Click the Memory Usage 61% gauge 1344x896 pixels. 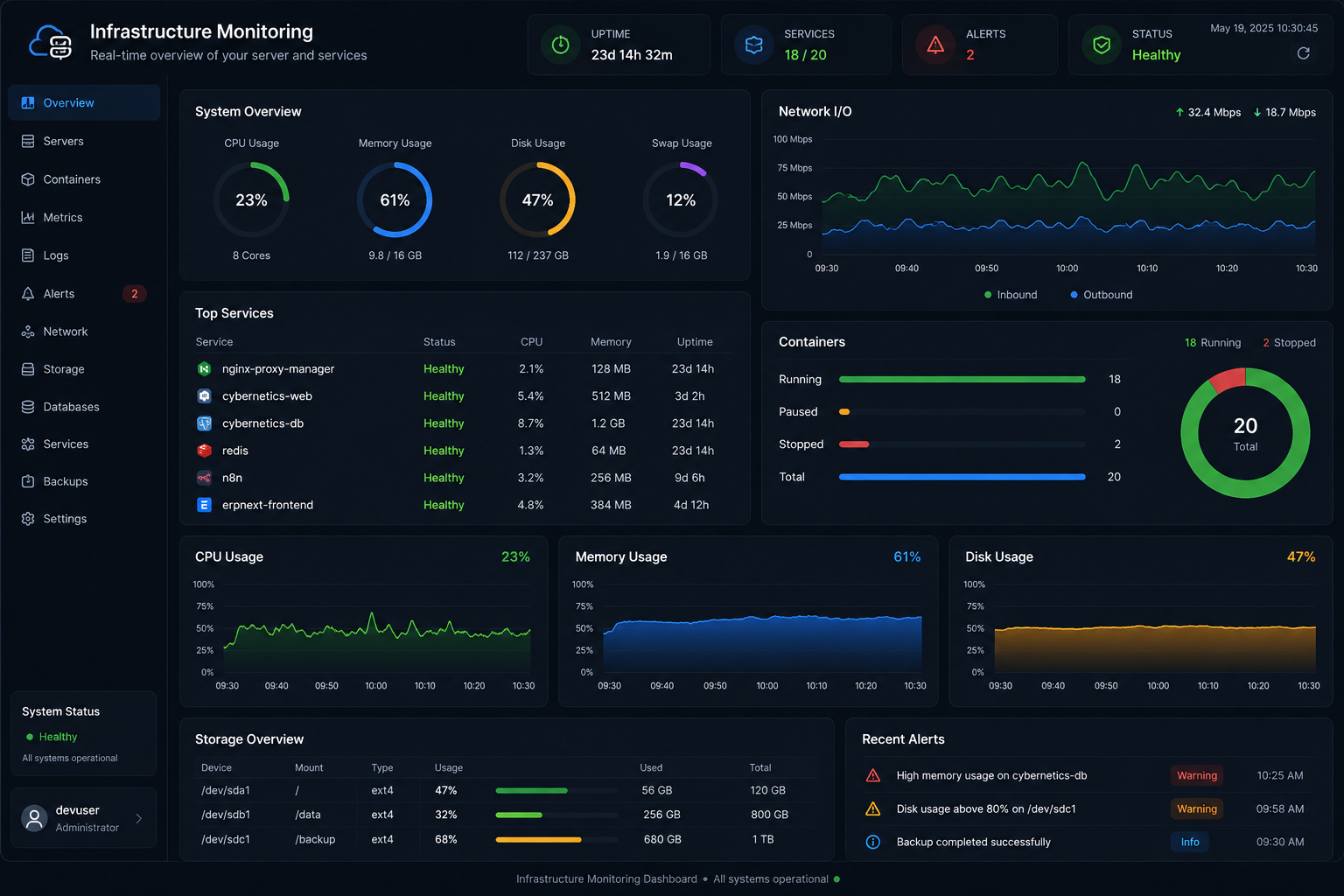point(395,199)
